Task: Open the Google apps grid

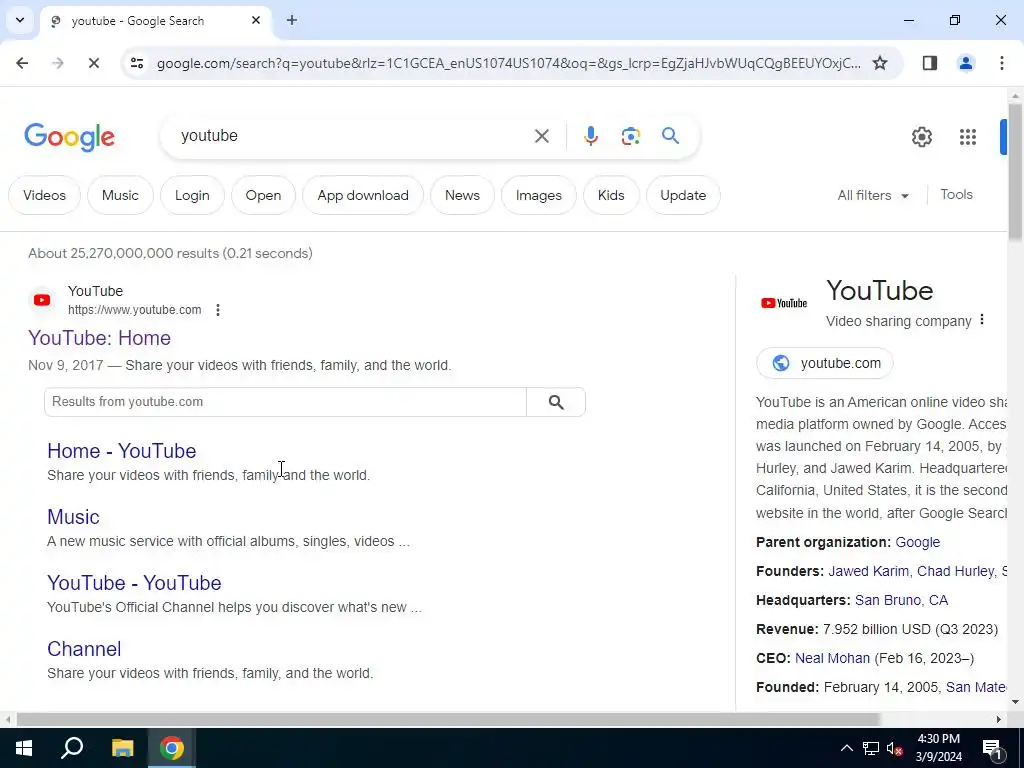Action: point(967,136)
